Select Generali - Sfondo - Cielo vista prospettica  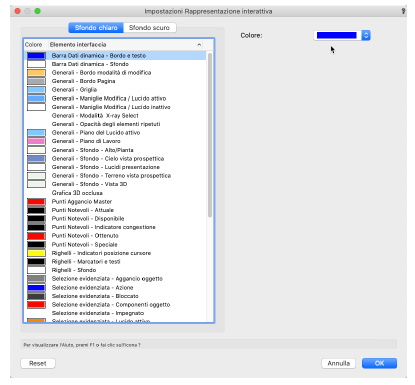point(115,159)
